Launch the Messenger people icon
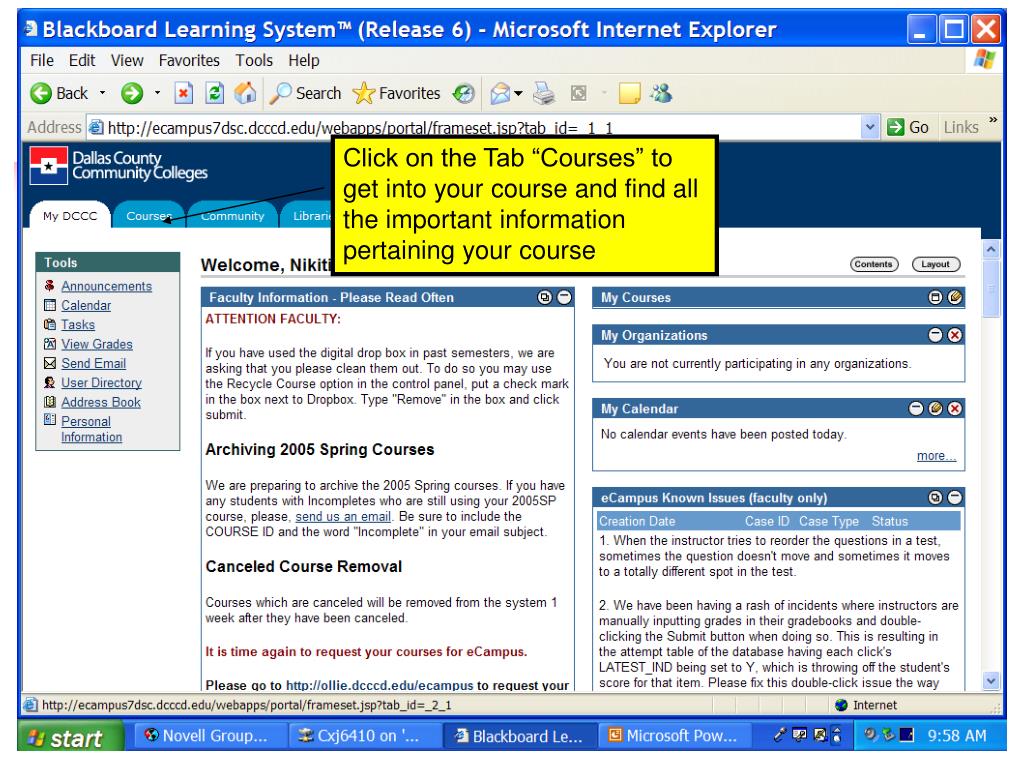This screenshot has height=768, width=1024. point(661,93)
